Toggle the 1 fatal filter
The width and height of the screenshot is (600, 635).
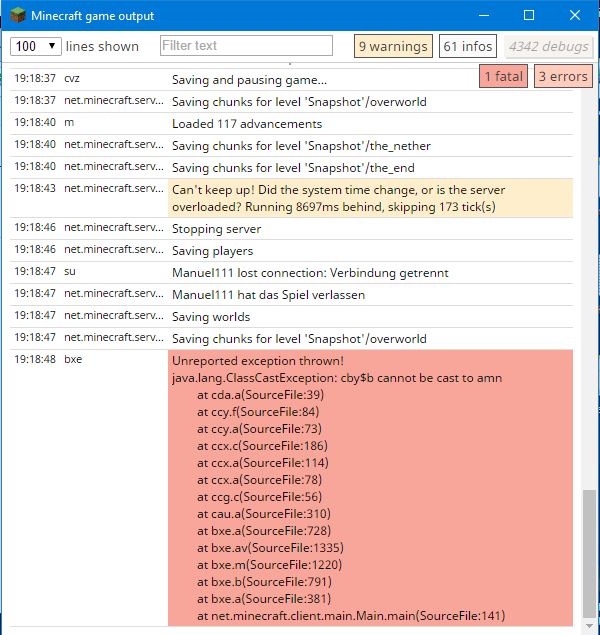coord(503,76)
